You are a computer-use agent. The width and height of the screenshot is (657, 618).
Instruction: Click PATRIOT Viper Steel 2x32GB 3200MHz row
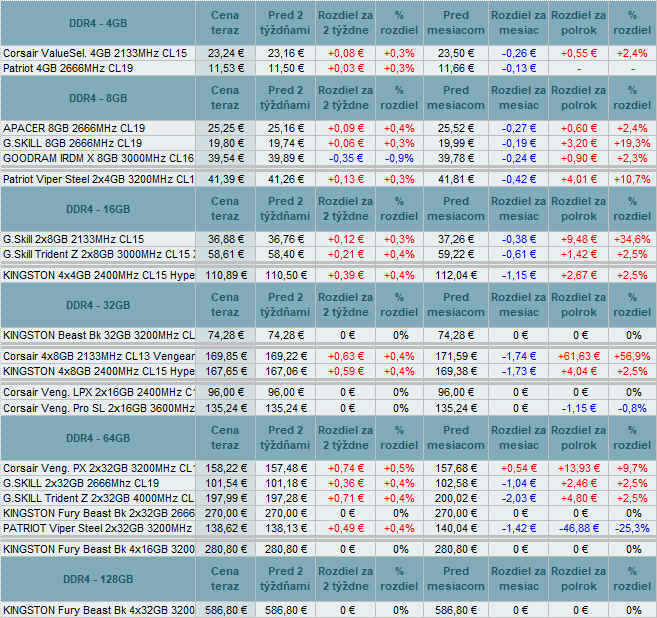(x=328, y=528)
